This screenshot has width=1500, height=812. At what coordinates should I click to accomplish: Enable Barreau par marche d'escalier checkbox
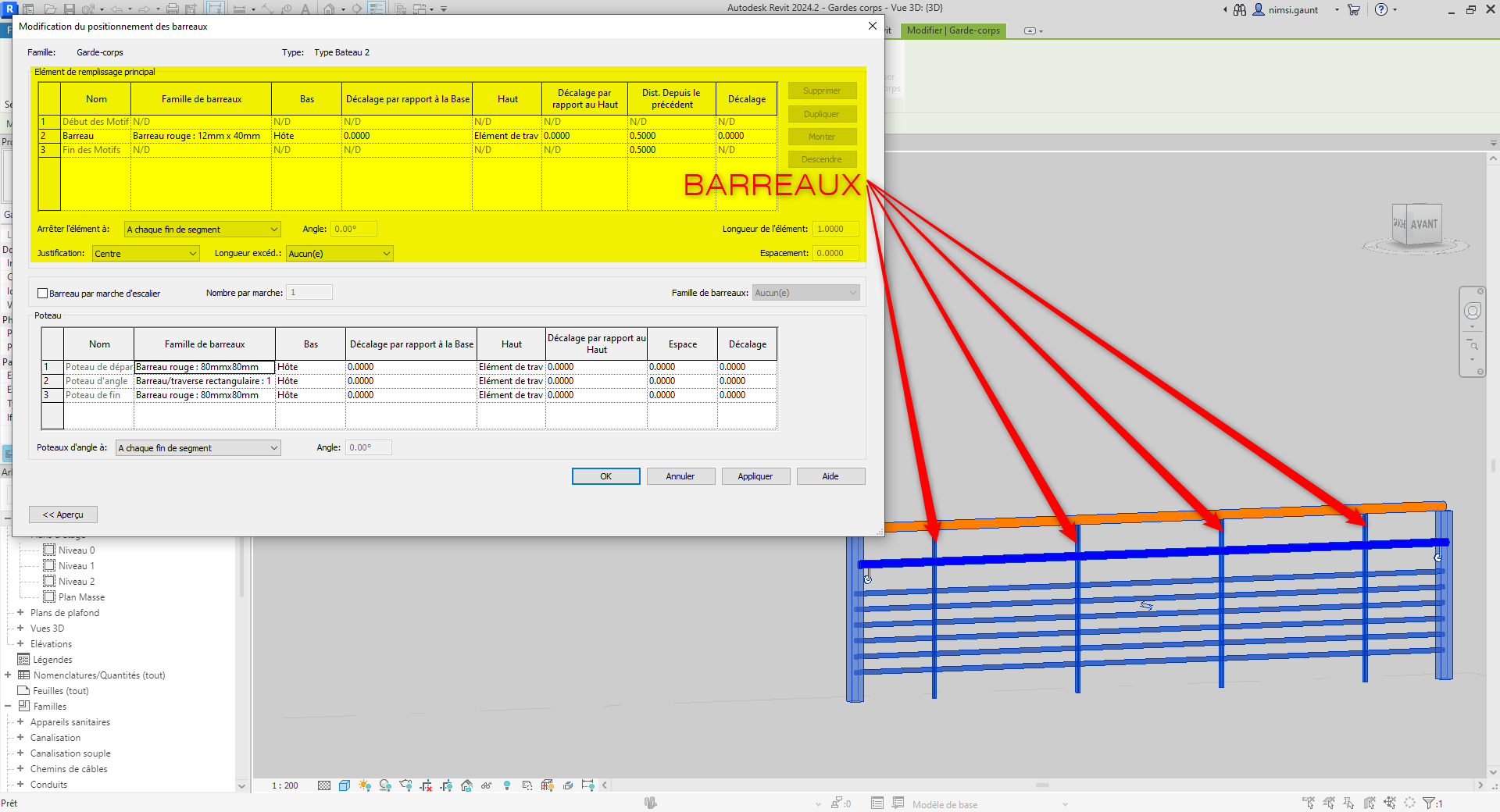[43, 294]
